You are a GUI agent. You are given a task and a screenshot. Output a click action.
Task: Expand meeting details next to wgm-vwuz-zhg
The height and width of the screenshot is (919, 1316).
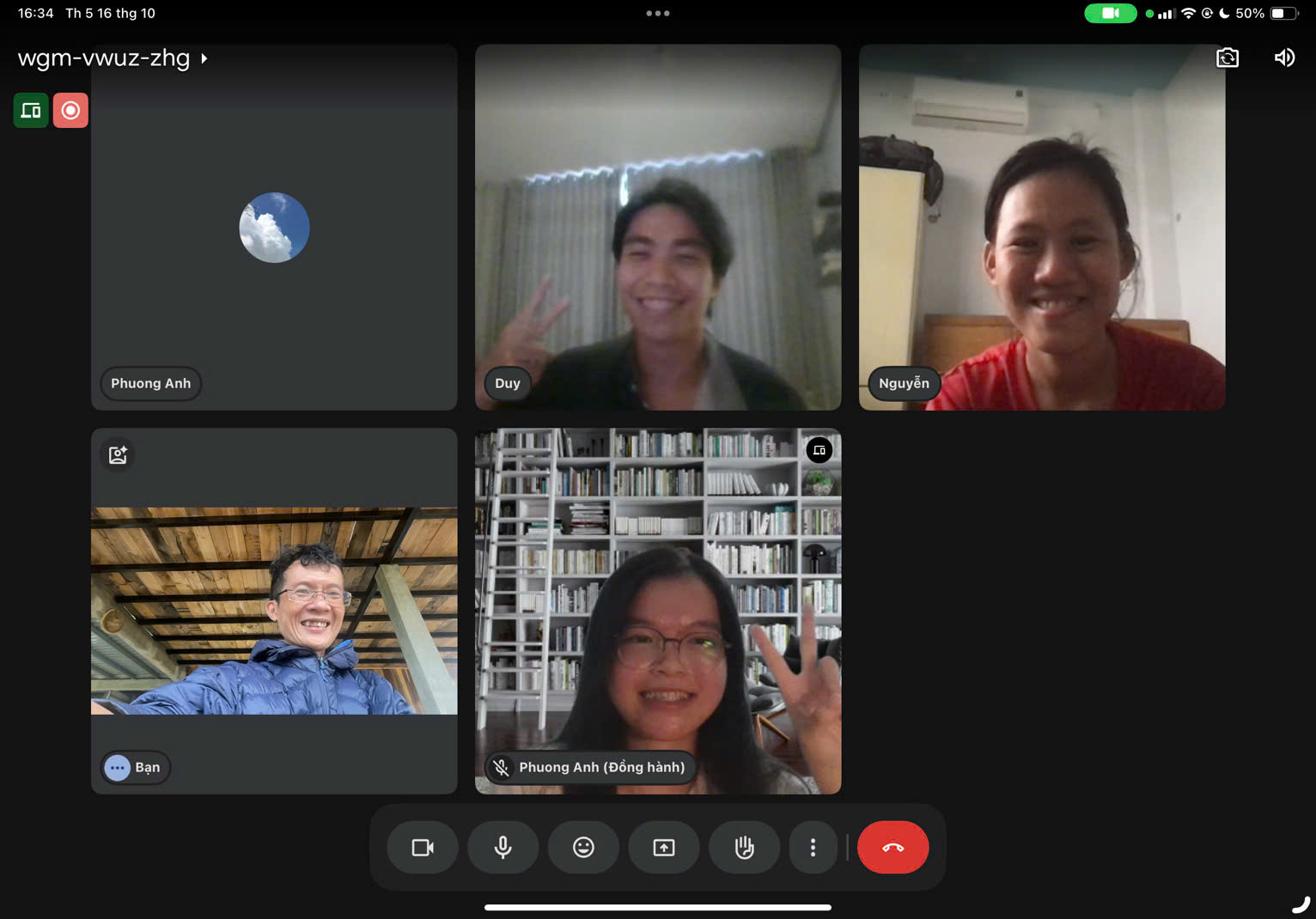coord(204,58)
